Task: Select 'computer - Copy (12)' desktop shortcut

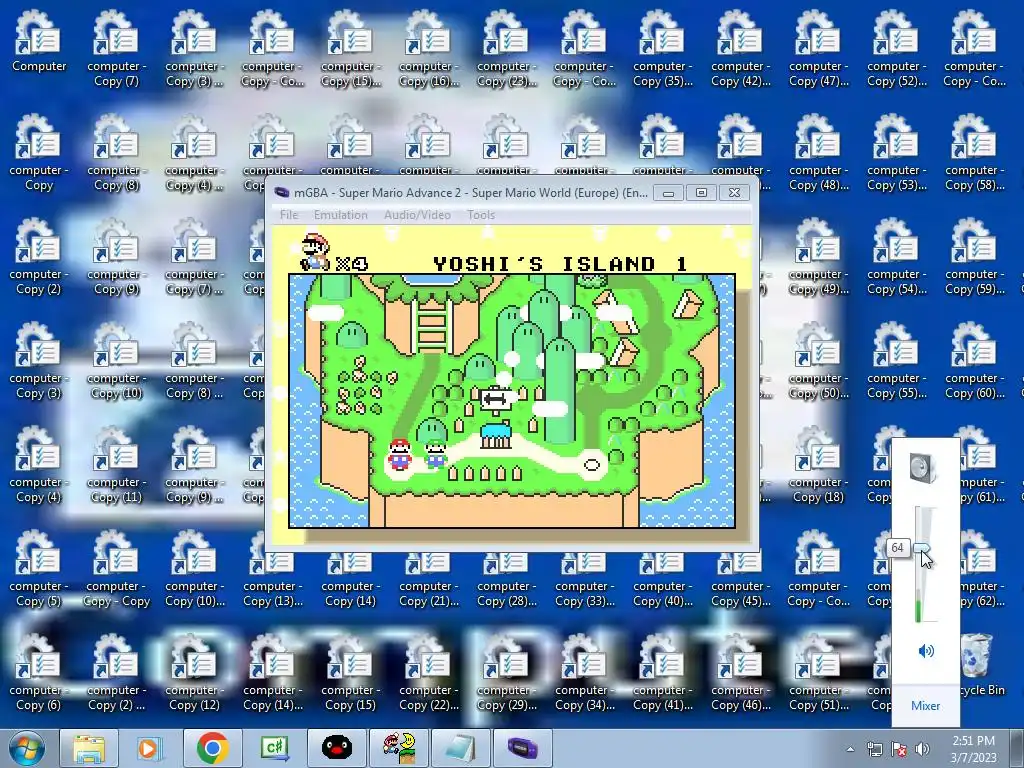Action: click(194, 672)
